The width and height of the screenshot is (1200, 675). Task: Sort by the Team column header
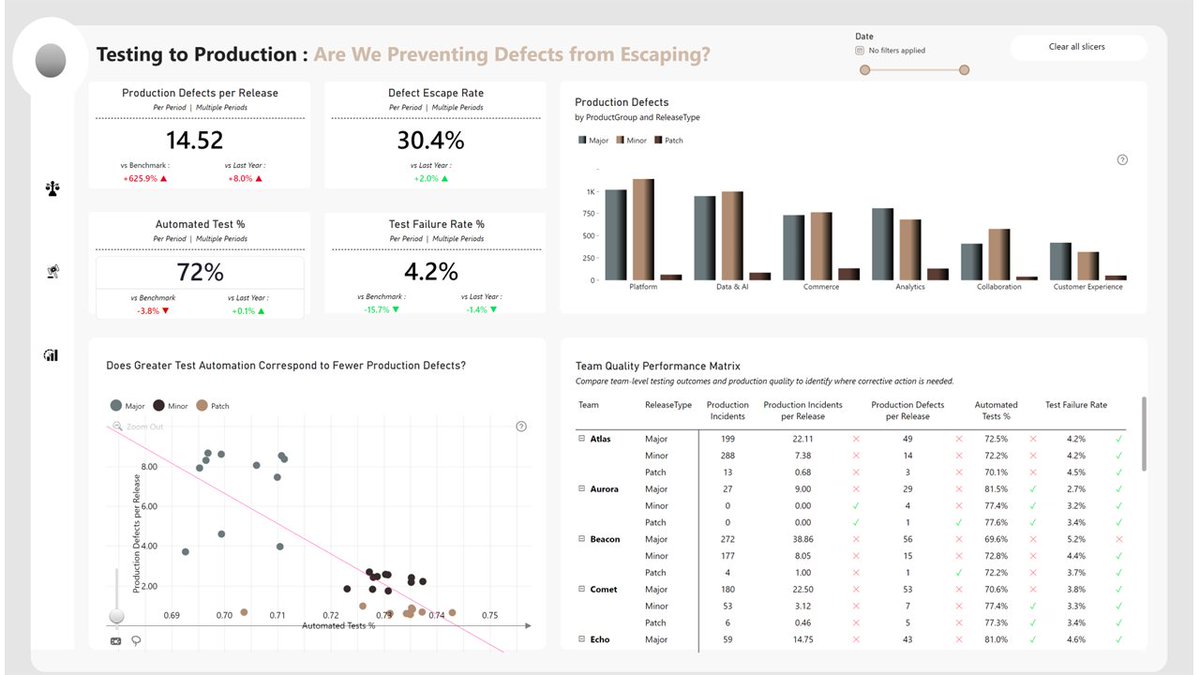pos(588,405)
